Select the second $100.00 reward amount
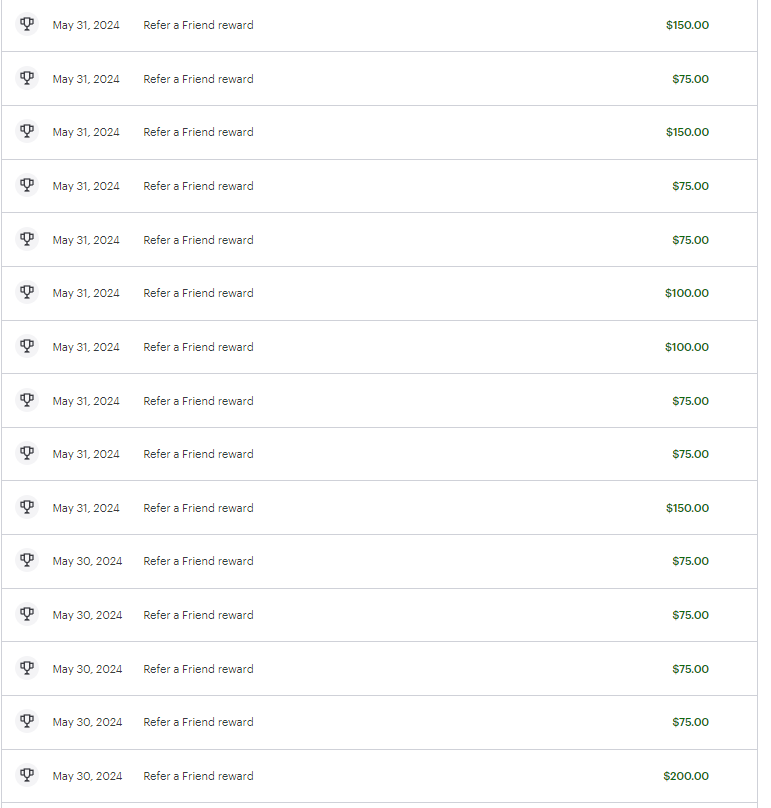 pyautogui.click(x=687, y=347)
